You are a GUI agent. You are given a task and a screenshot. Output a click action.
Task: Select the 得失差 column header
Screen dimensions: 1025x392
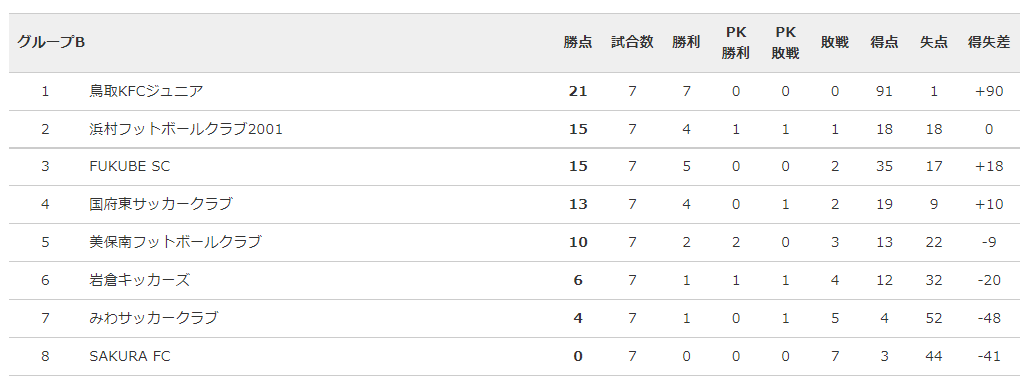click(988, 42)
